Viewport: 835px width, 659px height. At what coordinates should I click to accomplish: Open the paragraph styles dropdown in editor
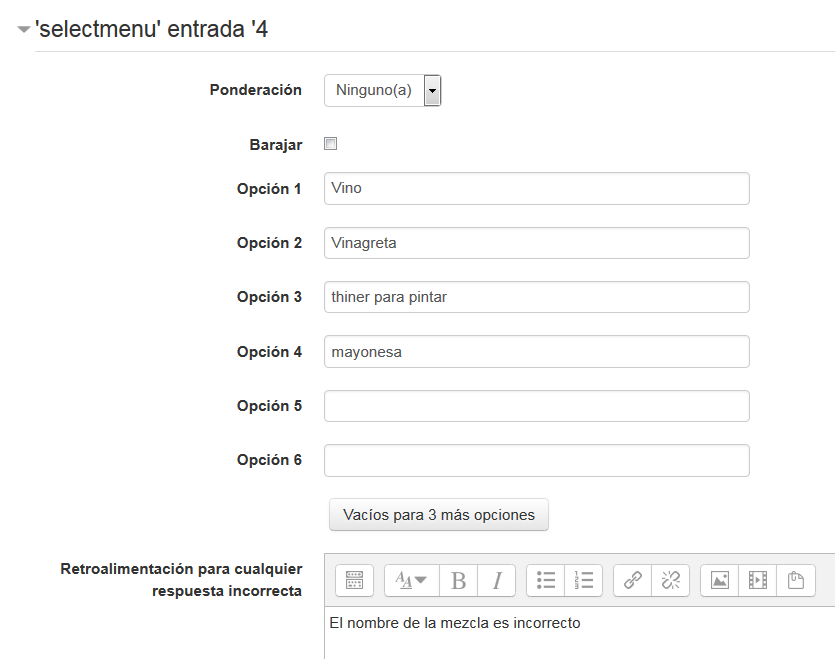(x=411, y=580)
